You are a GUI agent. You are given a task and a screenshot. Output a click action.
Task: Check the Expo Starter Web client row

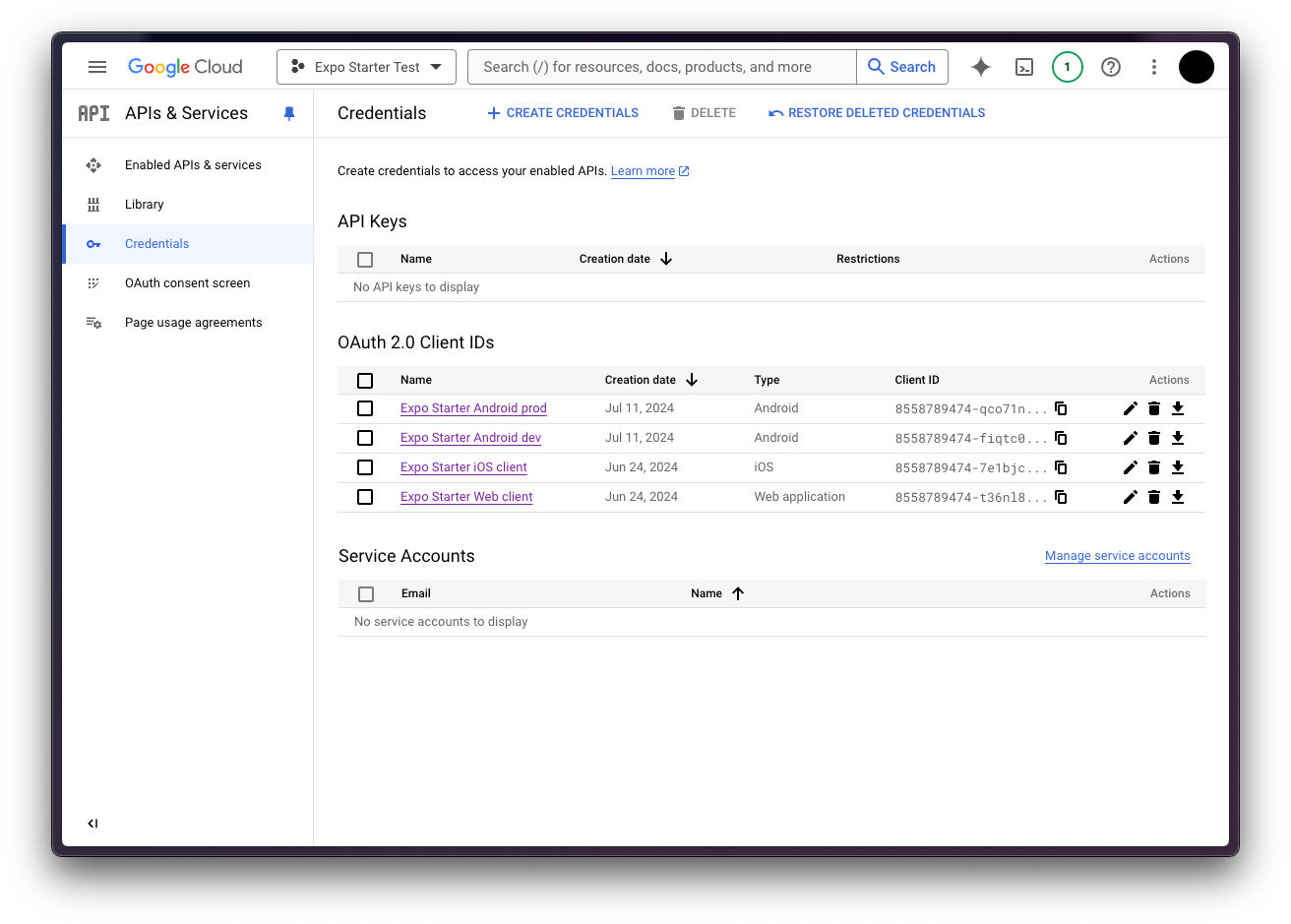tap(365, 497)
